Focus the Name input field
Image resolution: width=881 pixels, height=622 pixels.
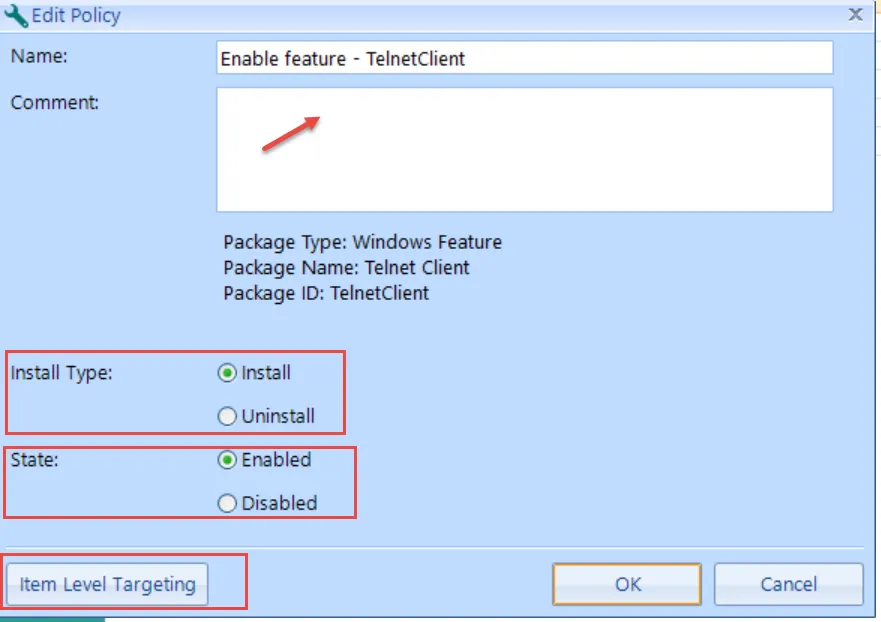(524, 58)
